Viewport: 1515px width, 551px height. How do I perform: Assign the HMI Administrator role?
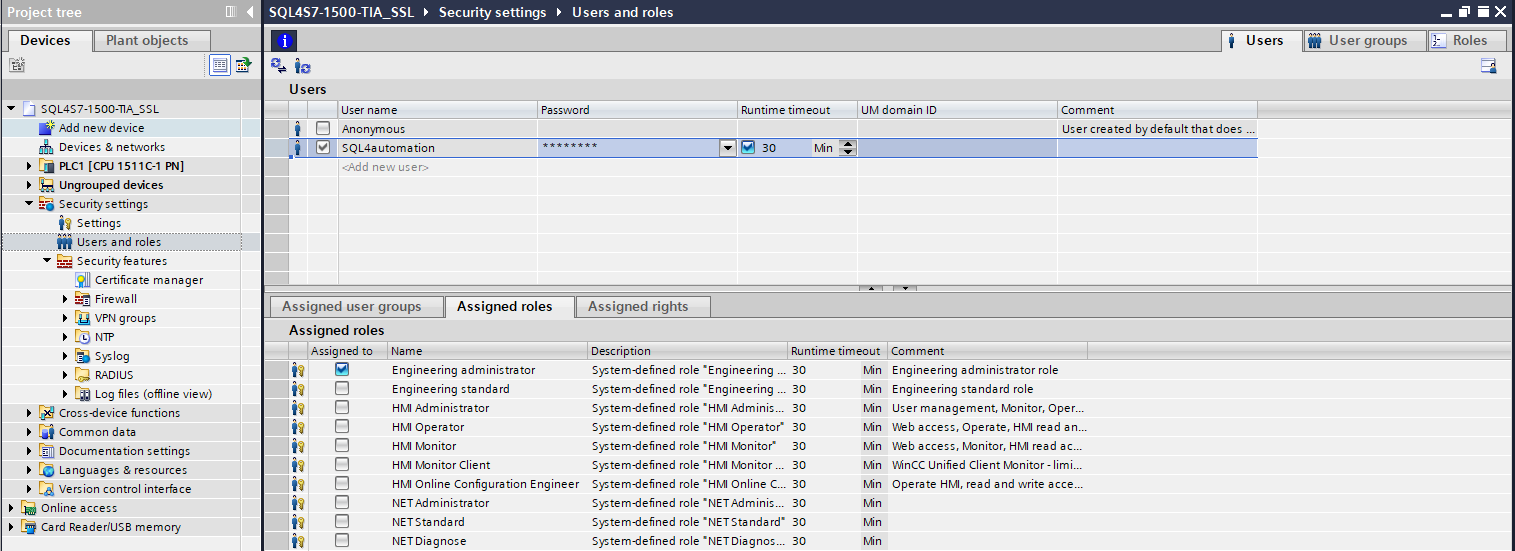[342, 408]
